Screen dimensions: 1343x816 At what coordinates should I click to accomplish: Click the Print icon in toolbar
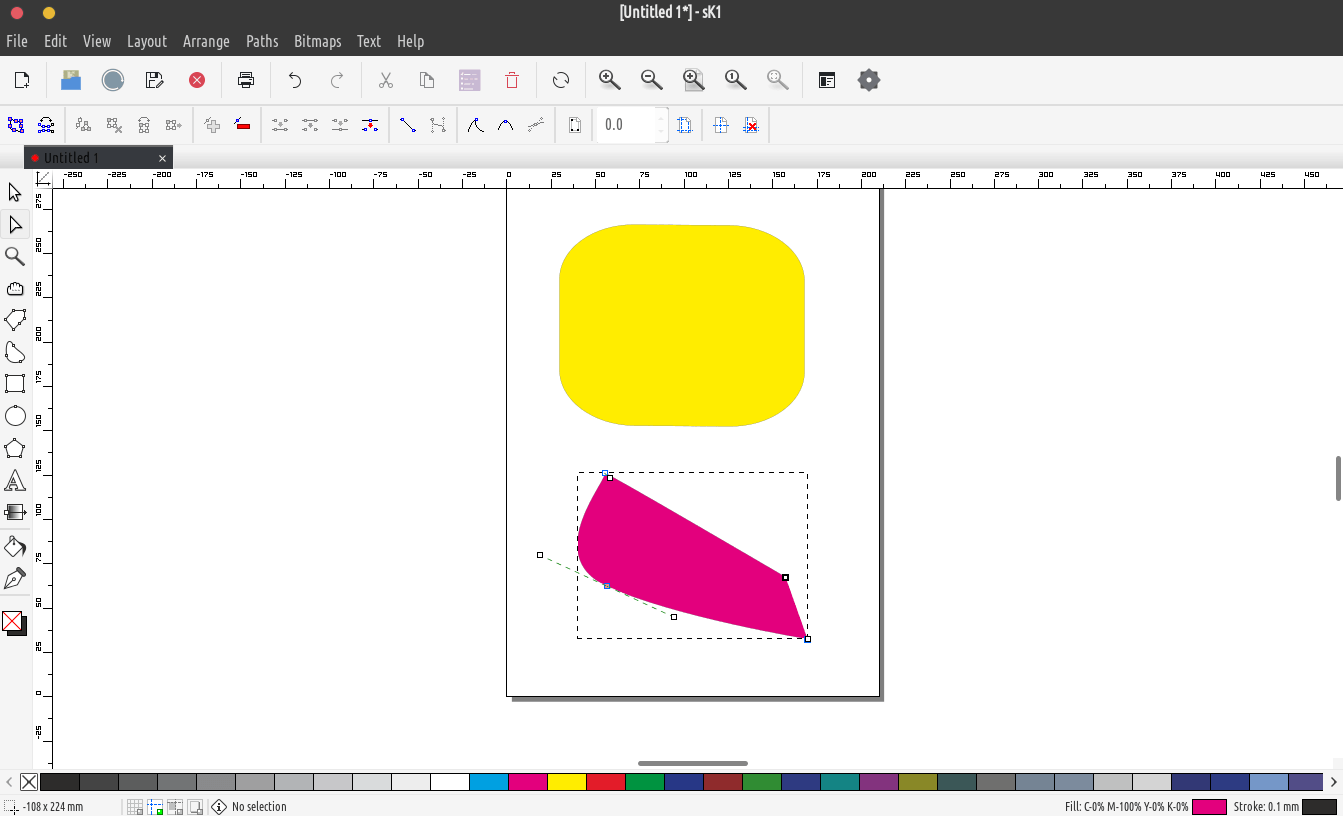(246, 80)
